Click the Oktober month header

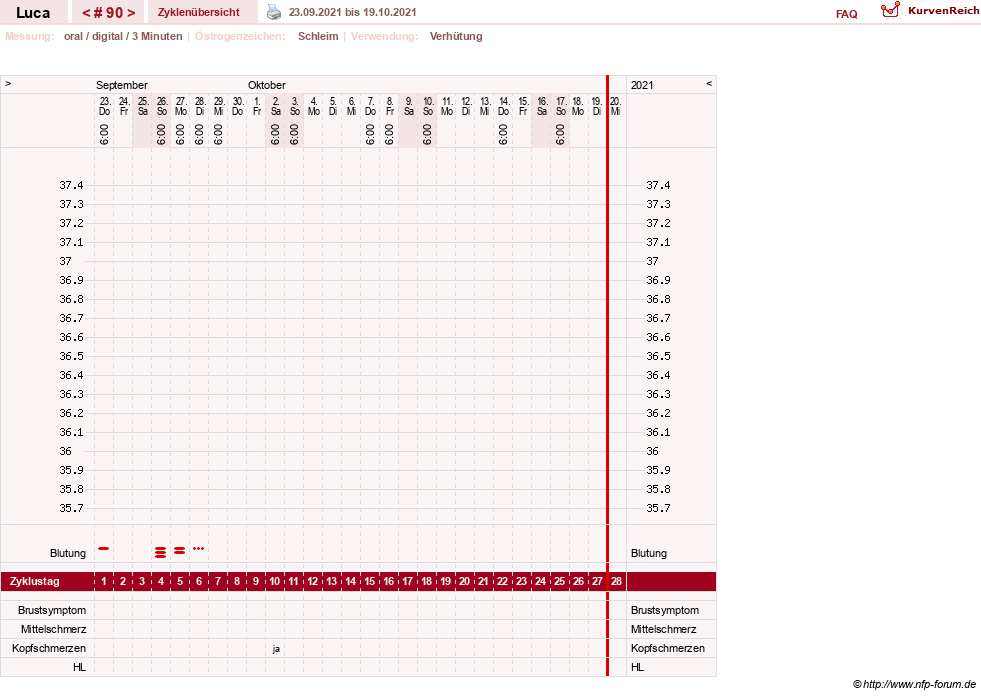pos(267,85)
